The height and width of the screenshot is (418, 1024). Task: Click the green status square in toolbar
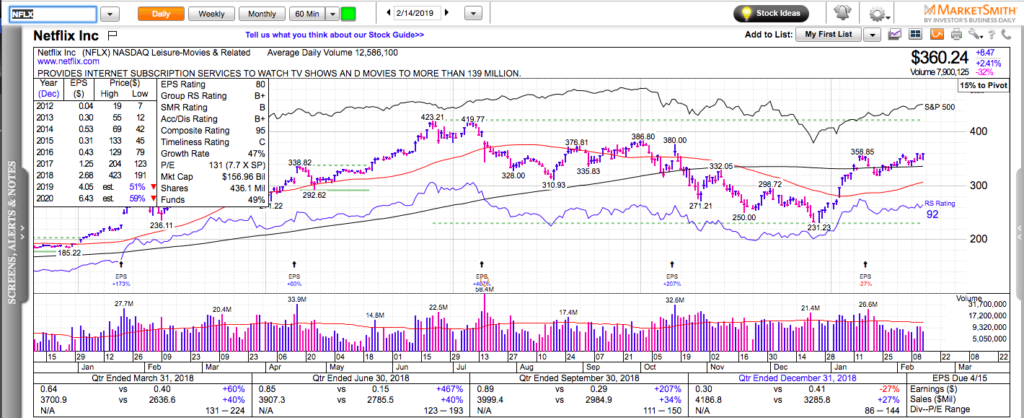click(349, 14)
